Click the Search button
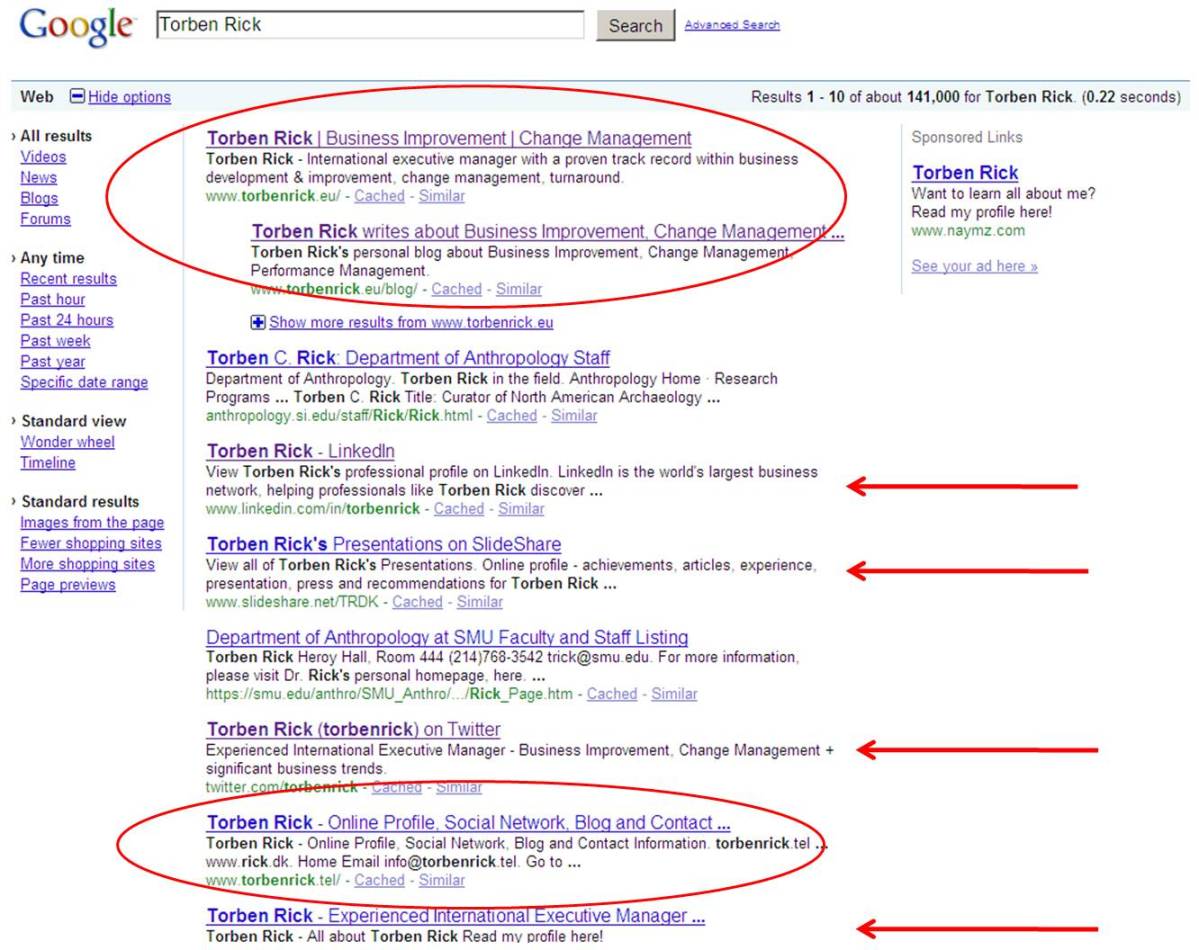 [635, 25]
